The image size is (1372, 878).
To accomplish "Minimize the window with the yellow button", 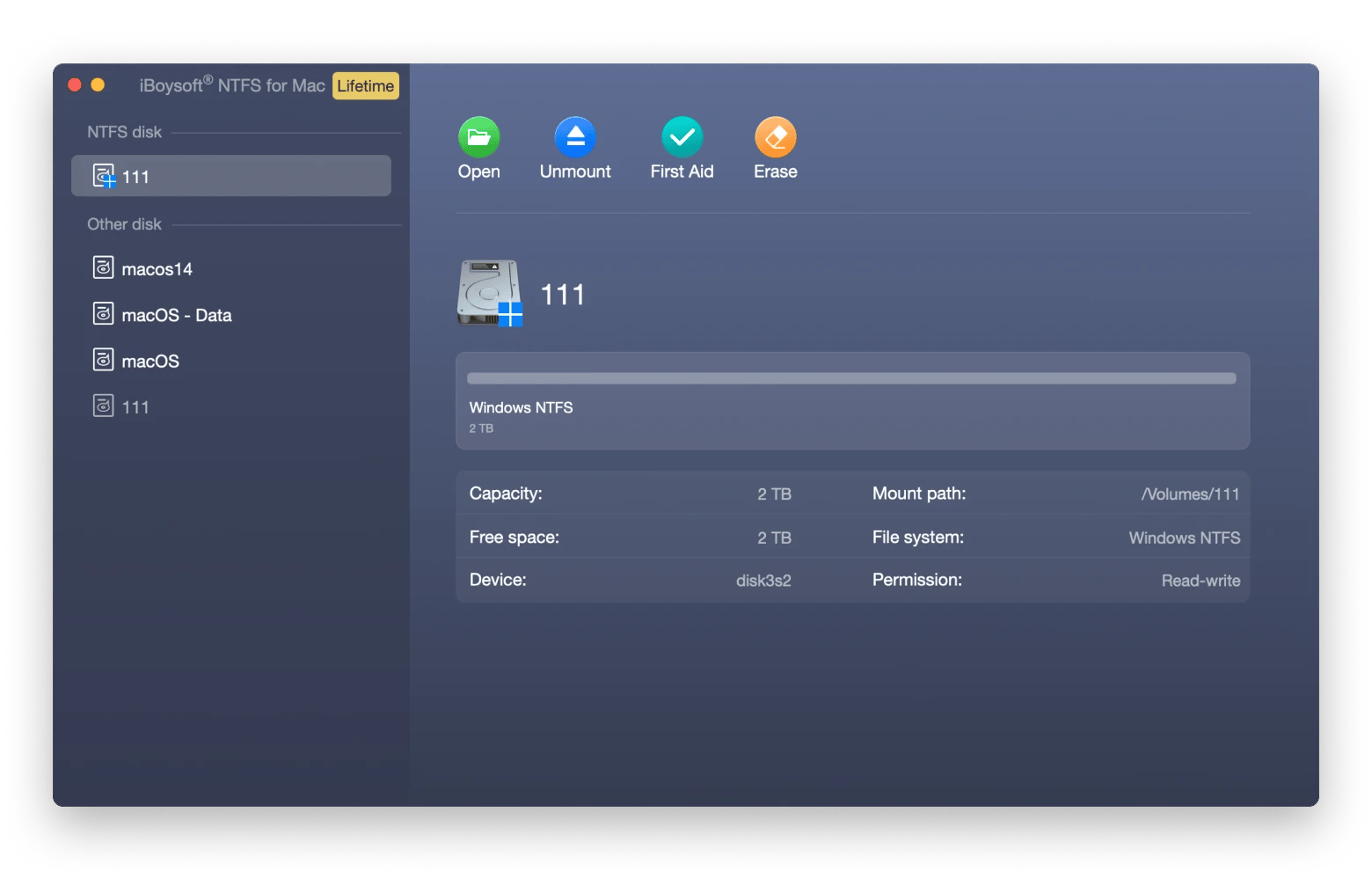I will tap(98, 85).
